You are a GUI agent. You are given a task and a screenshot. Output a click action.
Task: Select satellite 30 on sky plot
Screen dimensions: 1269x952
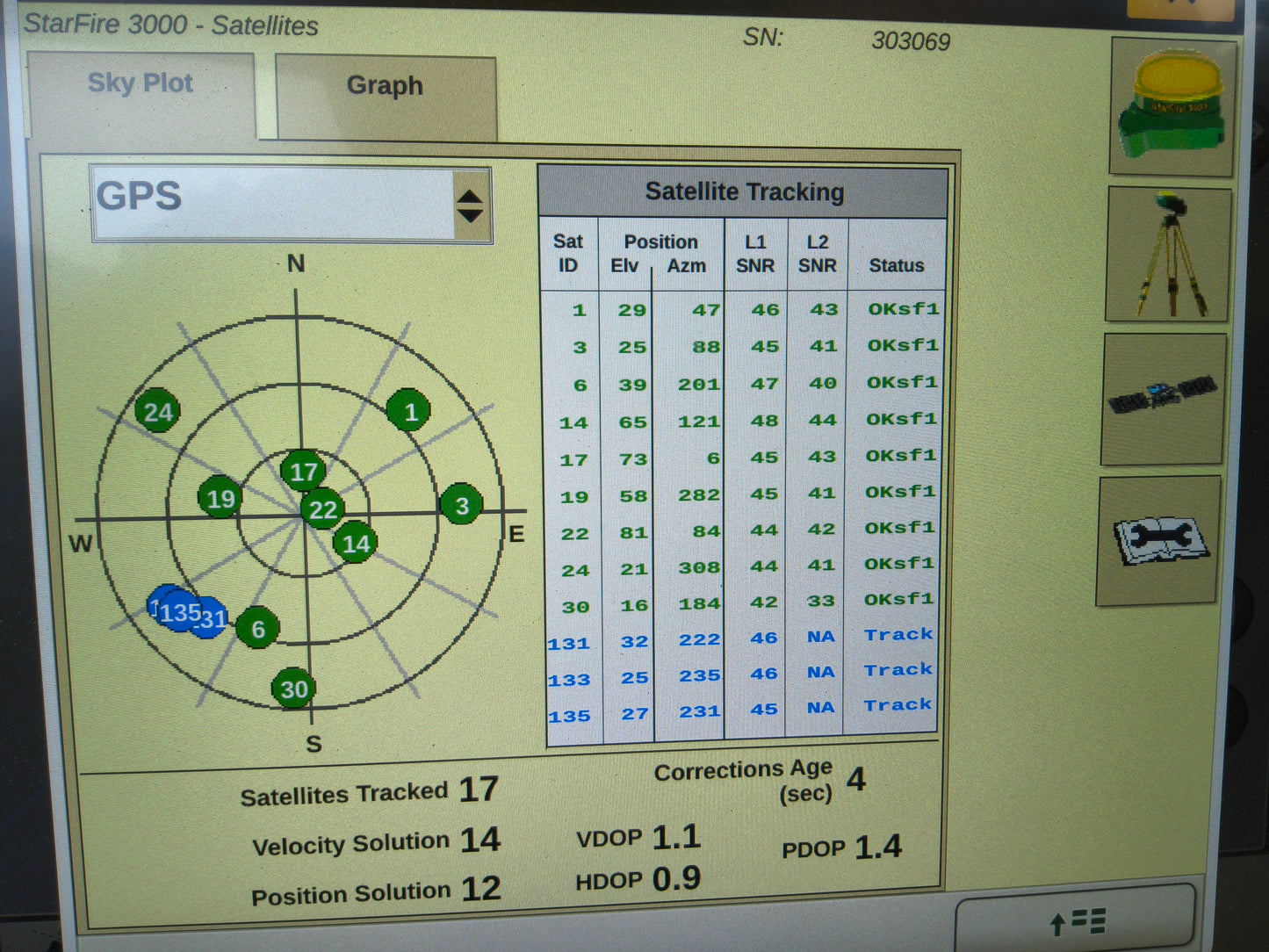pyautogui.click(x=294, y=689)
